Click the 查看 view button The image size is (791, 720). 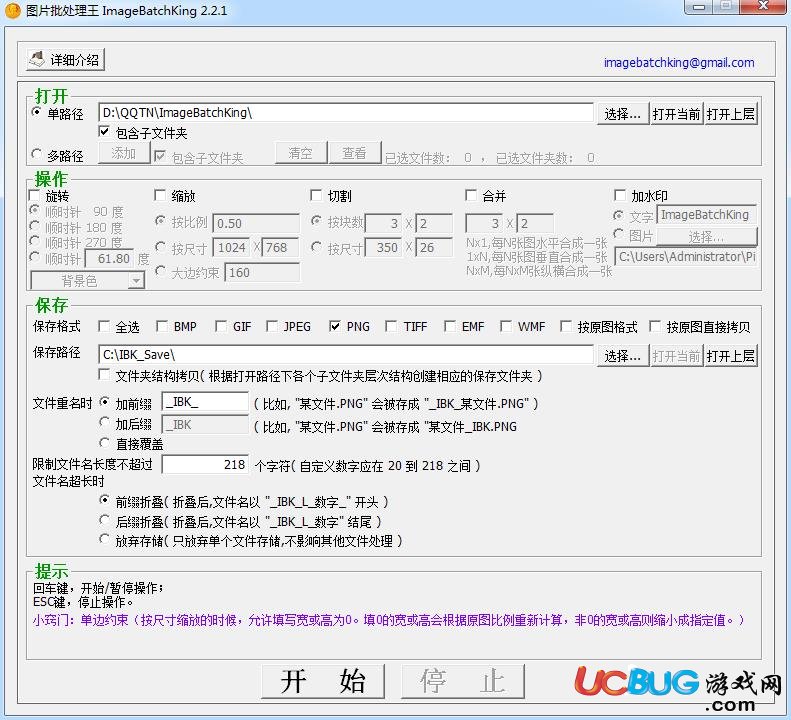point(354,153)
